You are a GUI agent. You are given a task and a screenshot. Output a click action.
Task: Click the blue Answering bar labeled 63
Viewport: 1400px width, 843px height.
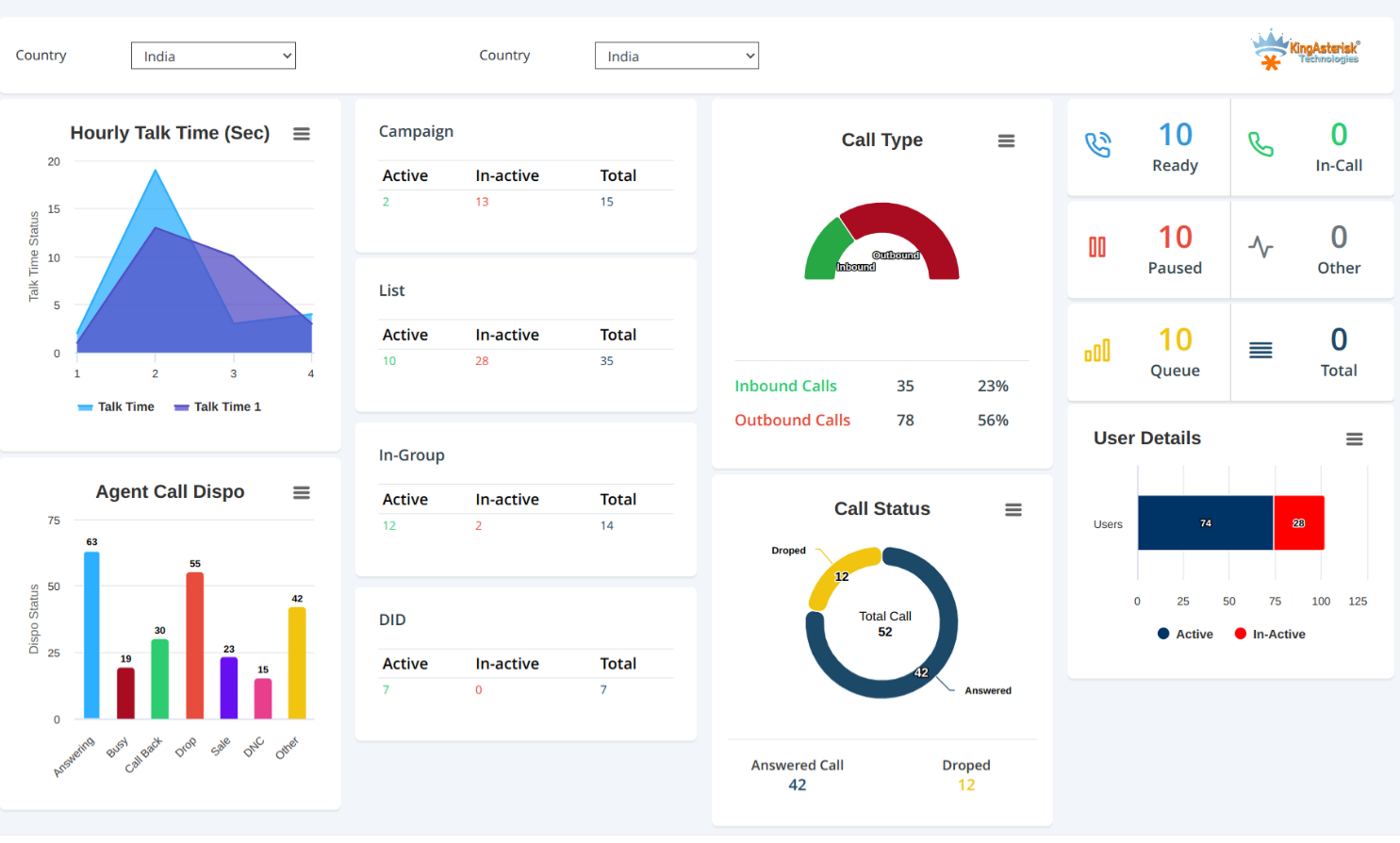tap(91, 636)
